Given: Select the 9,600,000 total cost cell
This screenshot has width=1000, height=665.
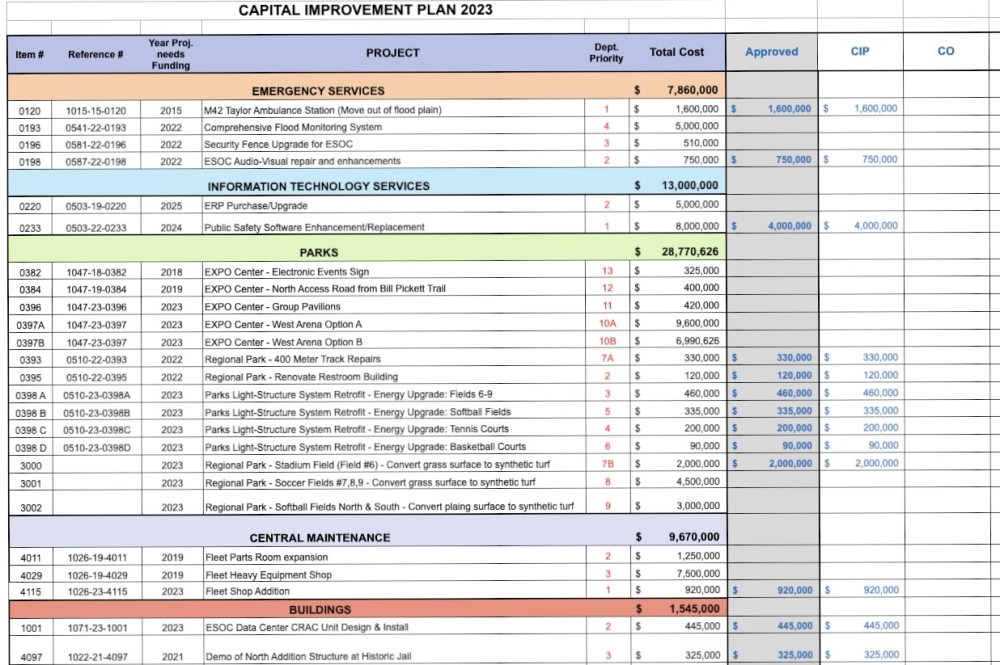Looking at the screenshot, I should coord(678,323).
